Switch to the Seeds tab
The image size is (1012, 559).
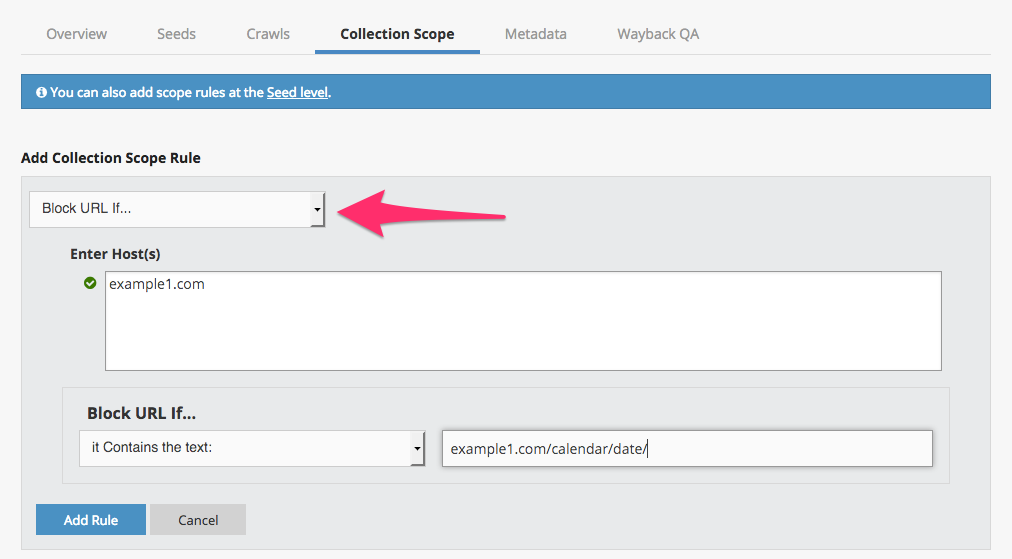pos(176,34)
